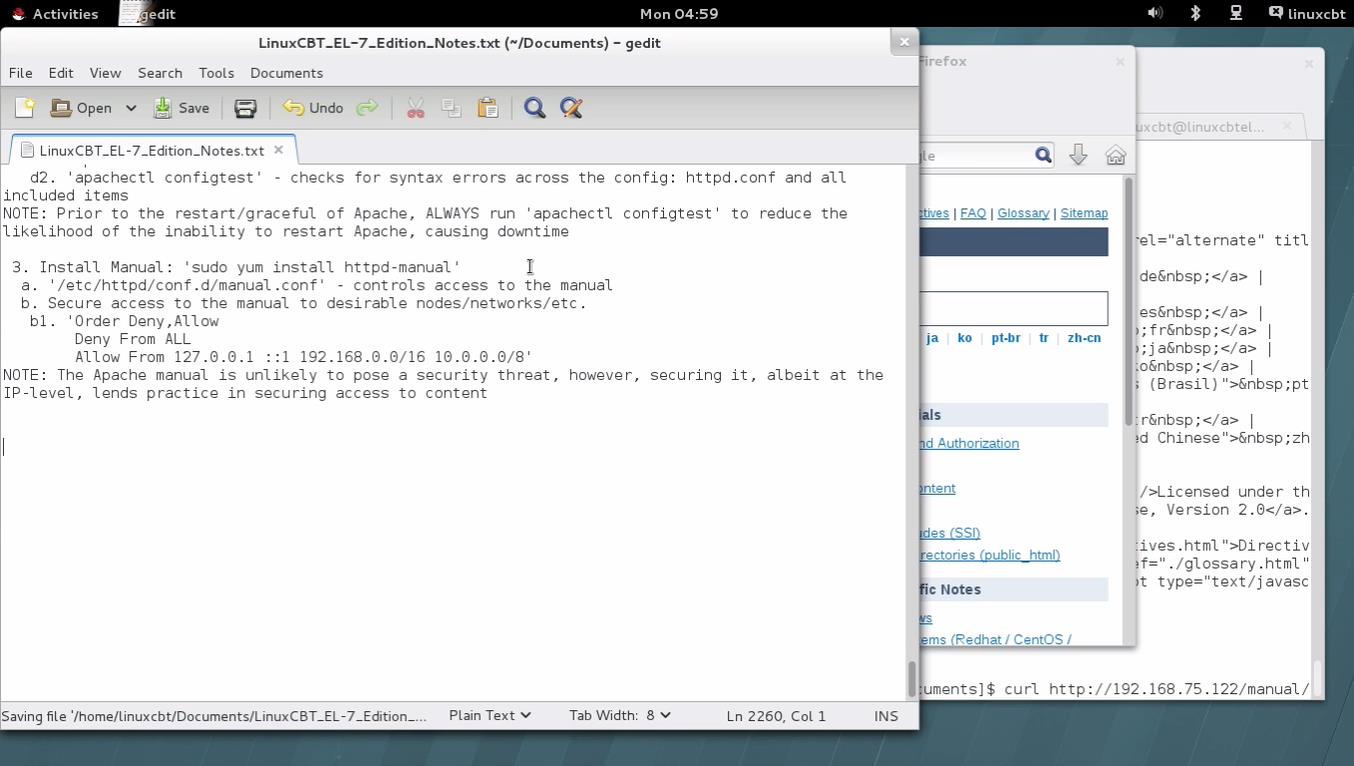This screenshot has width=1354, height=766.
Task: Copy selection with the copy icon
Action: tap(451, 108)
